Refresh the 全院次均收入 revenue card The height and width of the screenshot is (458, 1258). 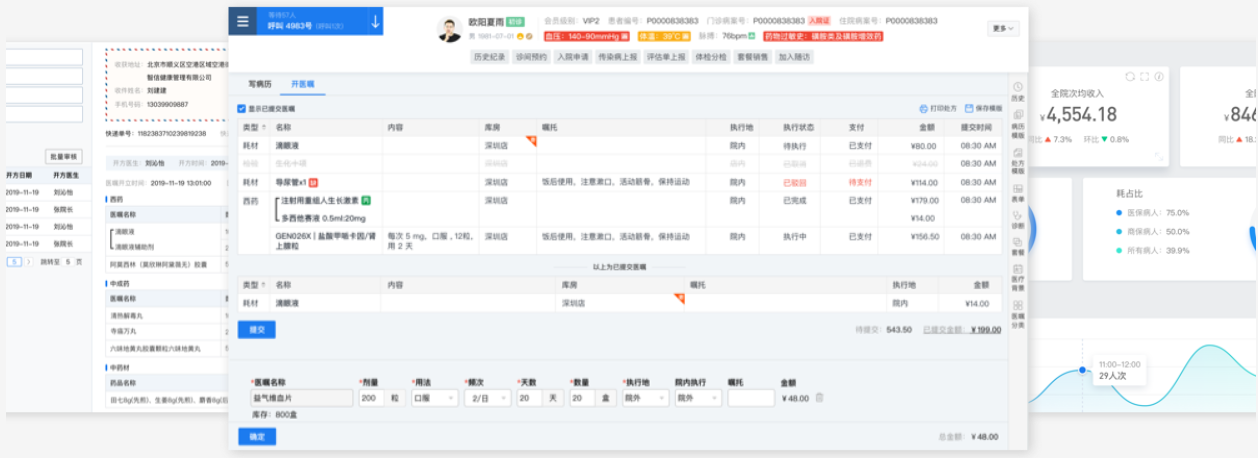1130,77
